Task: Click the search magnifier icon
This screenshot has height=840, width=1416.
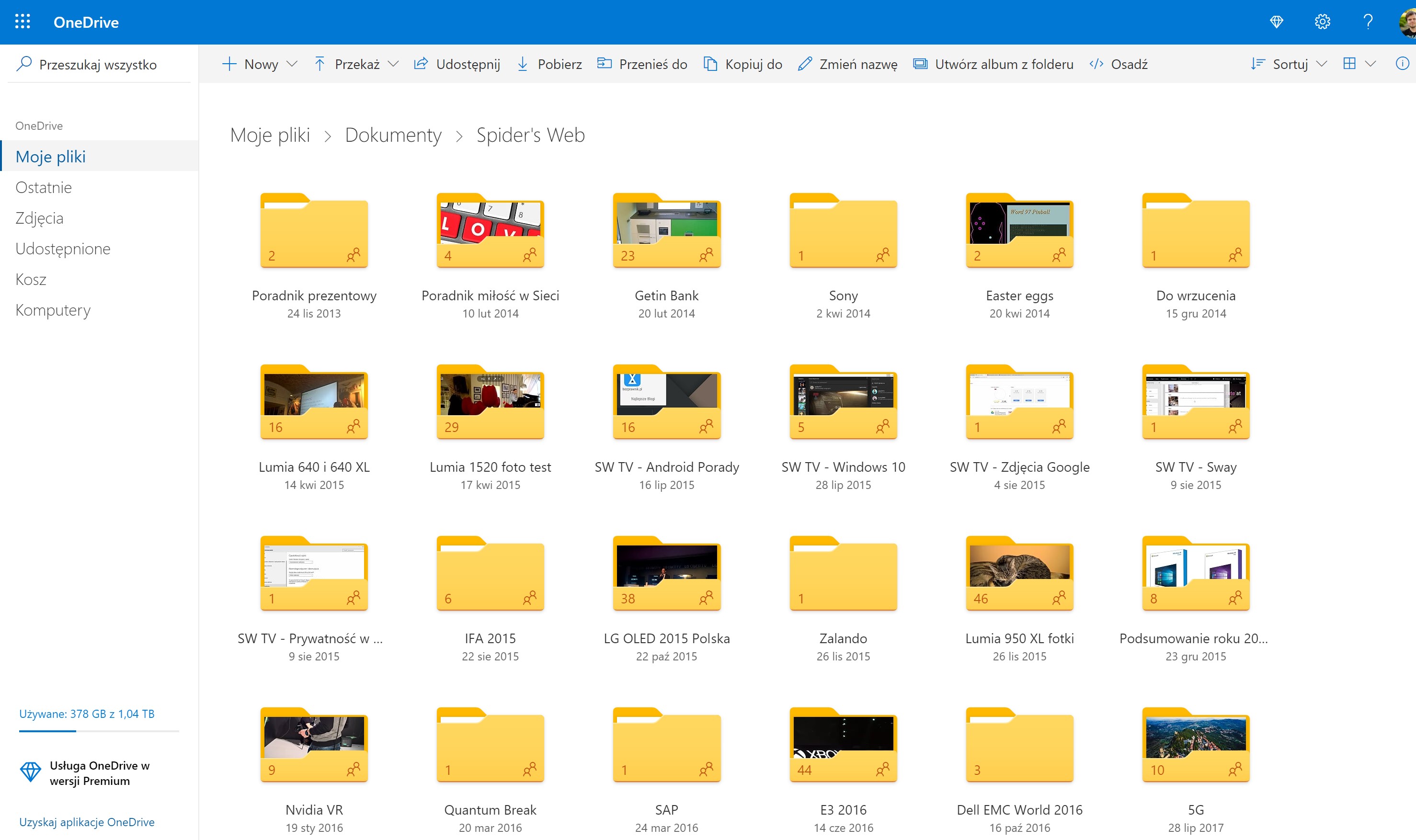Action: point(24,63)
